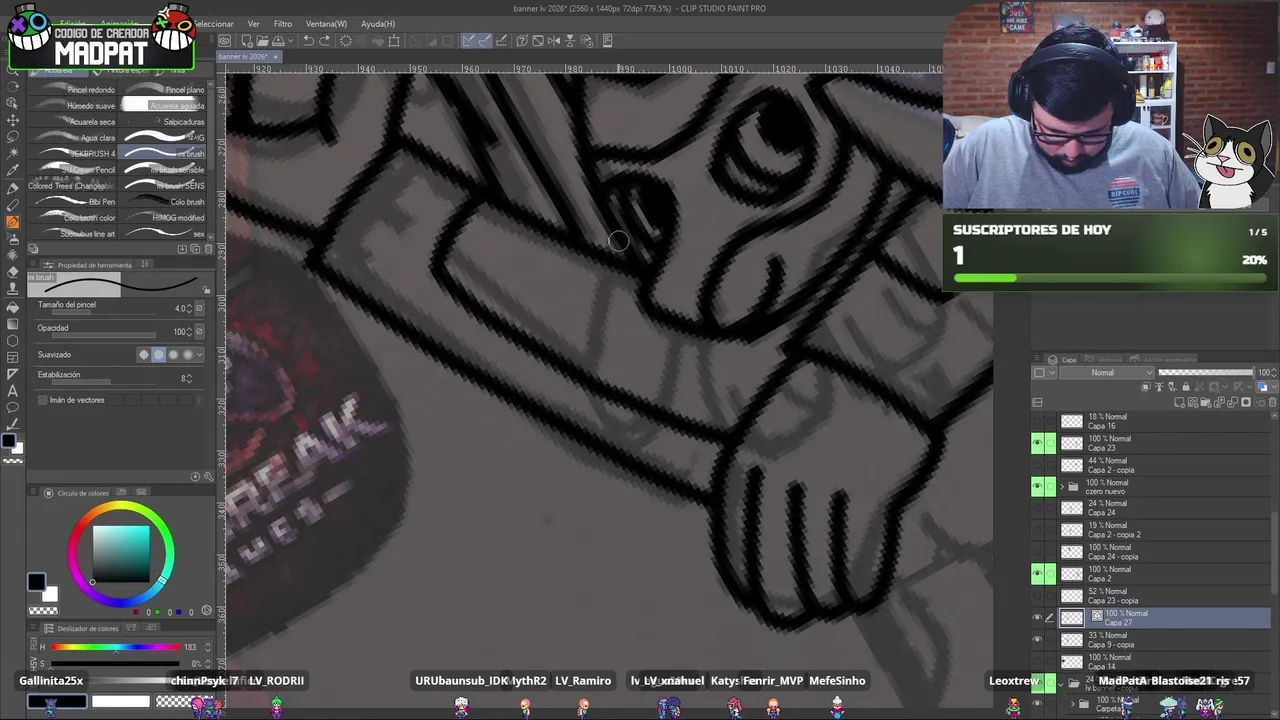Open Clip Studio launcher icon
Screen dimensions: 1280x720
point(225,41)
